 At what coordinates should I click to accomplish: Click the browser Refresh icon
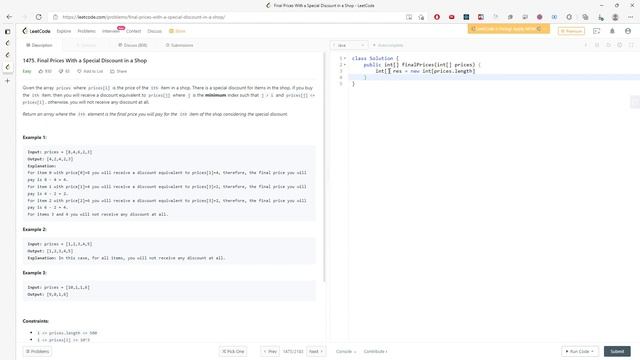point(38,17)
